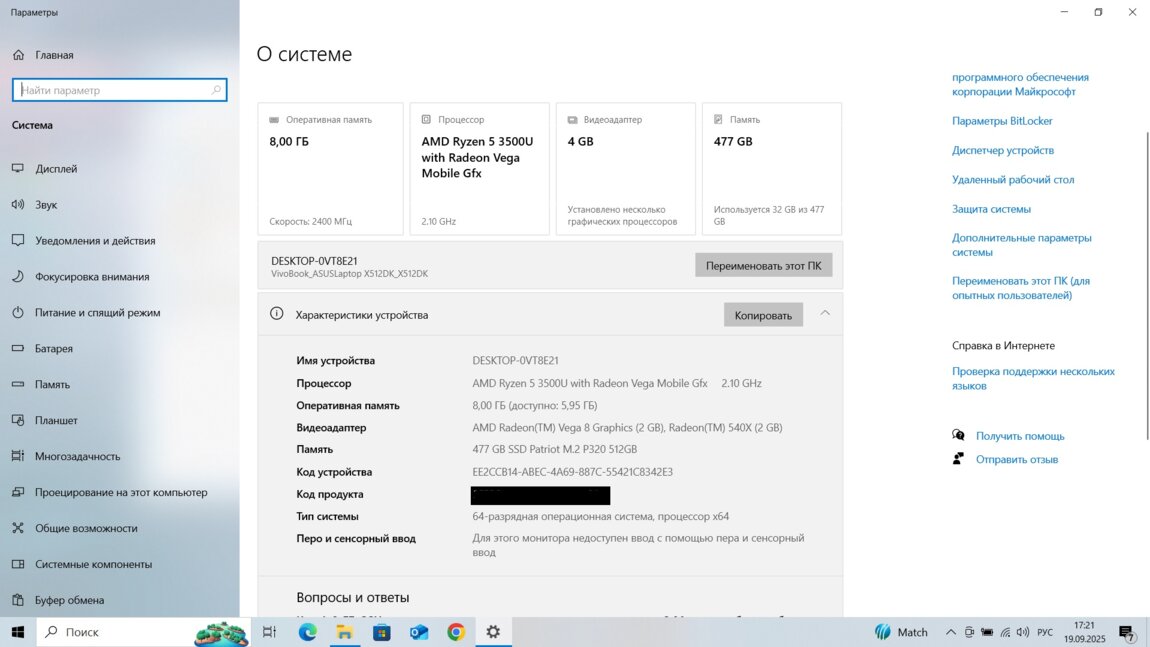The image size is (1150, 647).
Task: Click the Find a setting search field
Action: pos(115,90)
